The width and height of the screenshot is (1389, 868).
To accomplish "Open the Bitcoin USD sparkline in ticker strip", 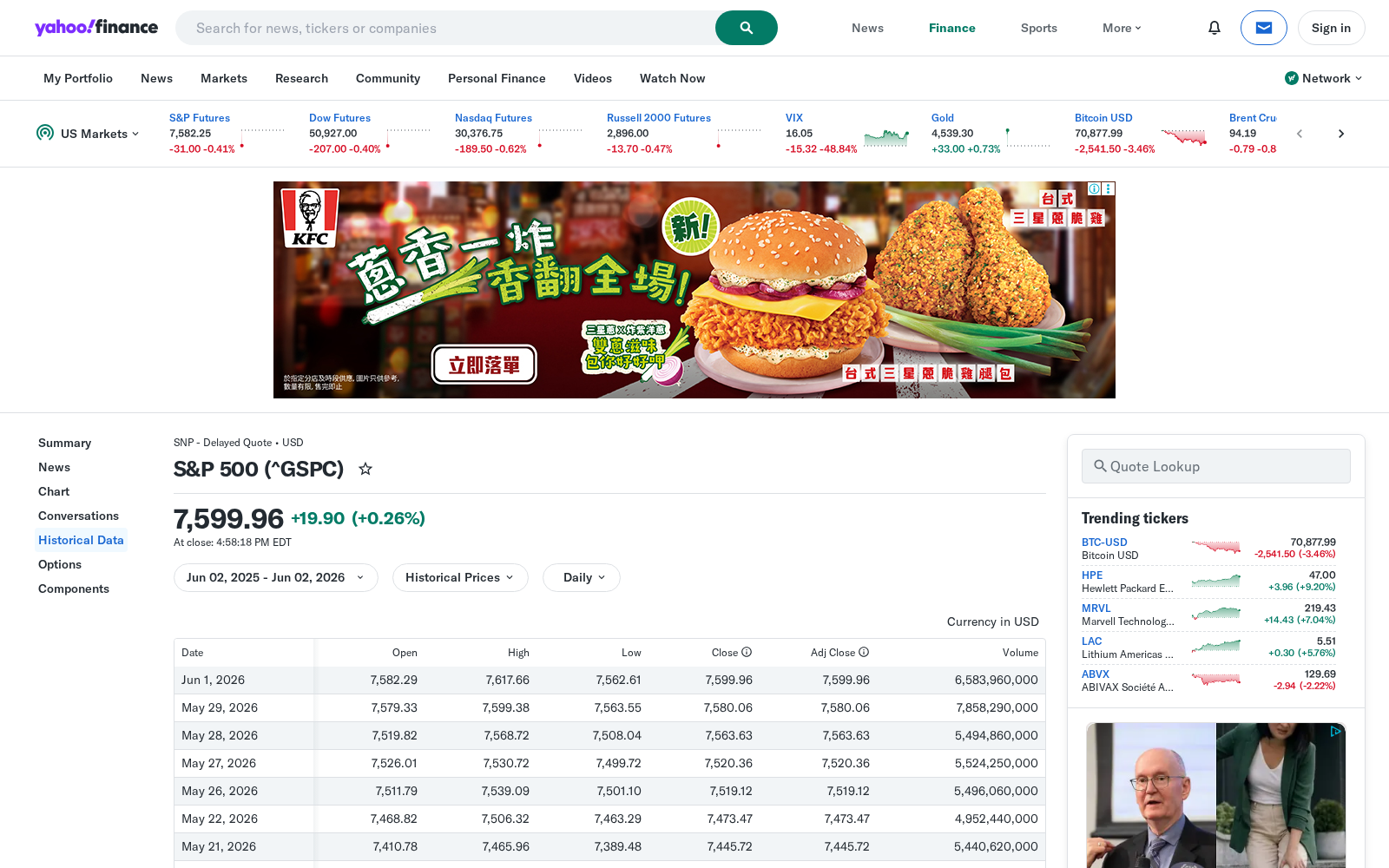I will pos(1184,137).
